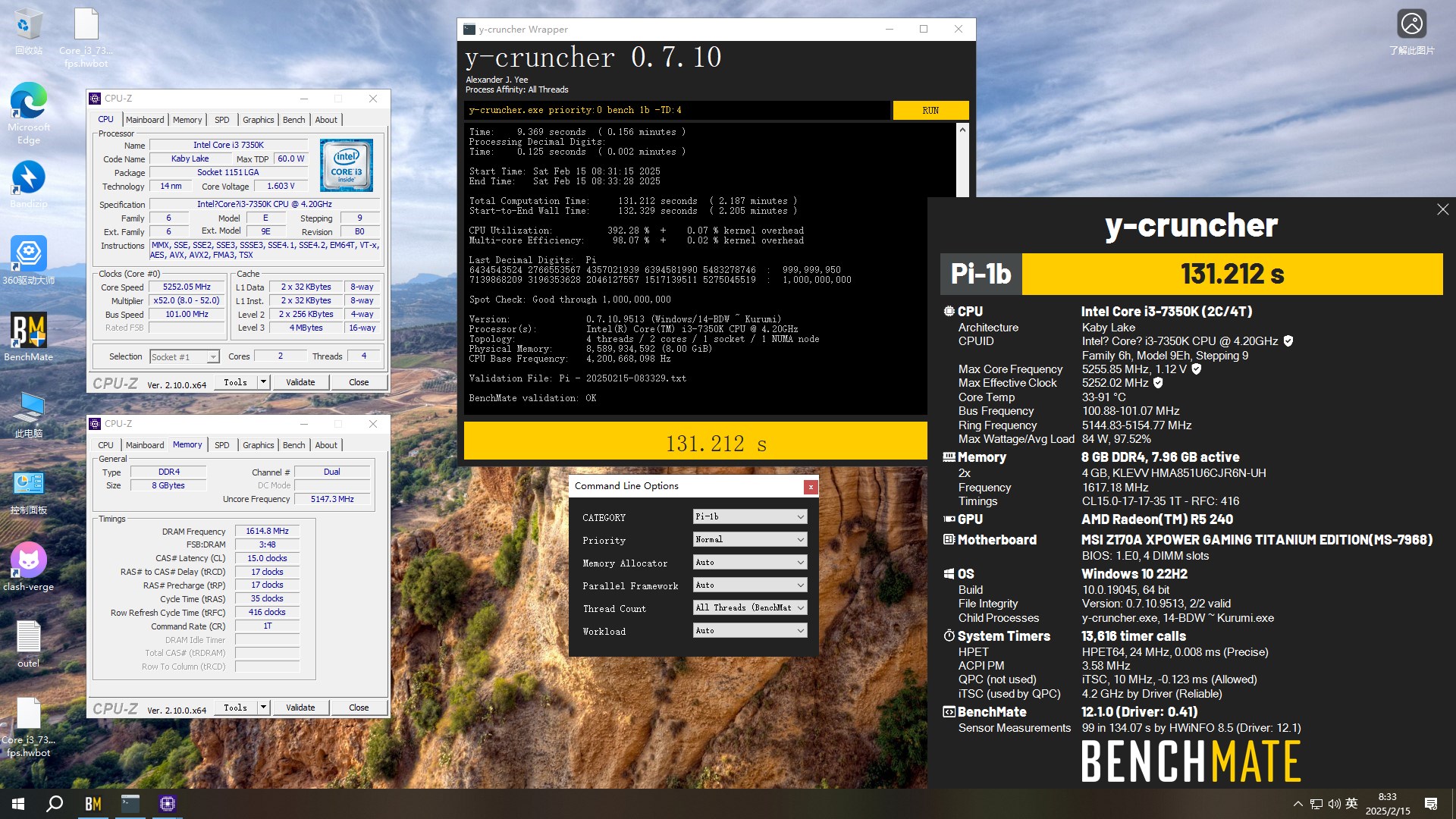
Task: Open the Memory Allocator dropdown
Action: 750,562
